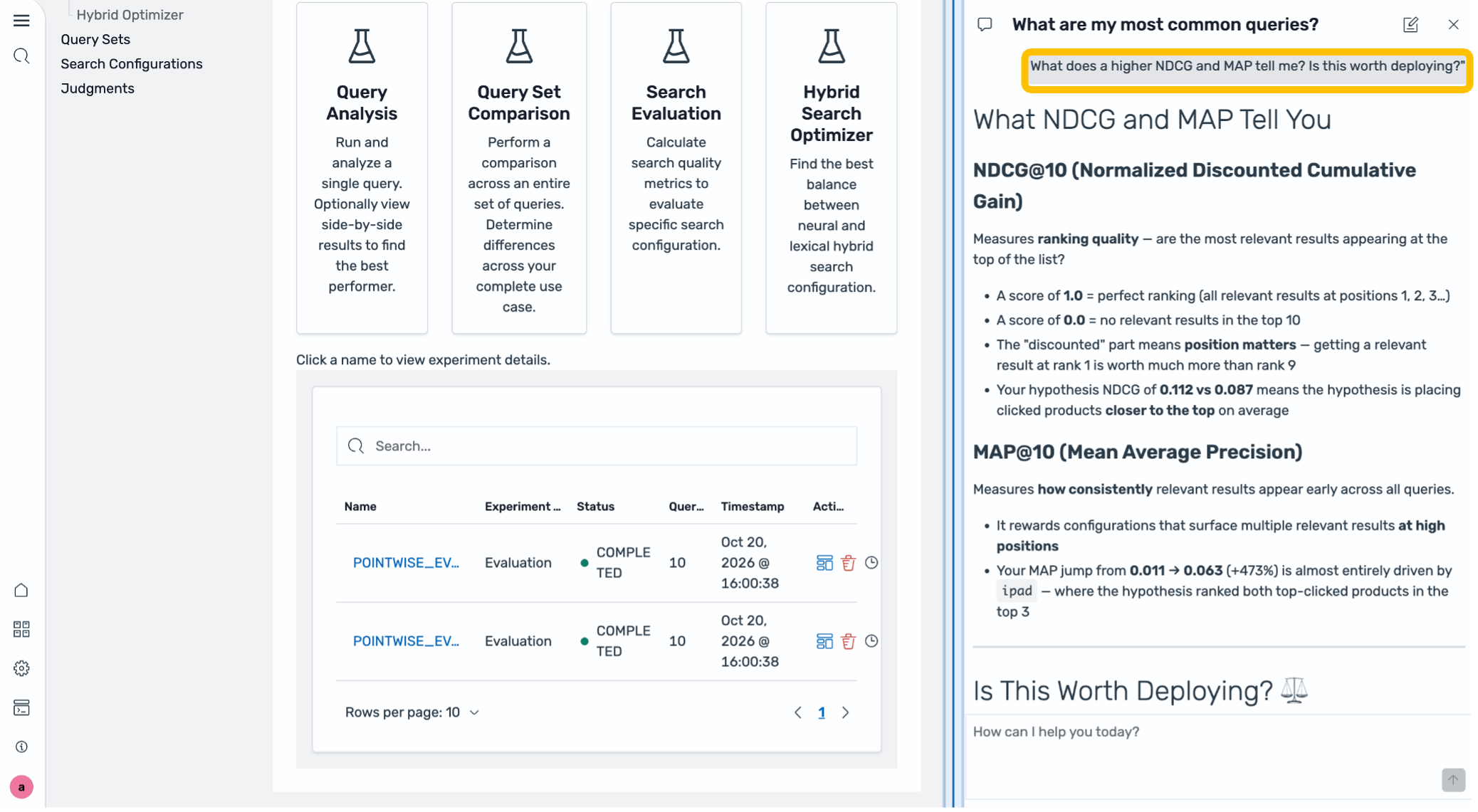This screenshot has width=1478, height=812.
Task: Open the first POINTWISE_EV experiment link
Action: [406, 563]
